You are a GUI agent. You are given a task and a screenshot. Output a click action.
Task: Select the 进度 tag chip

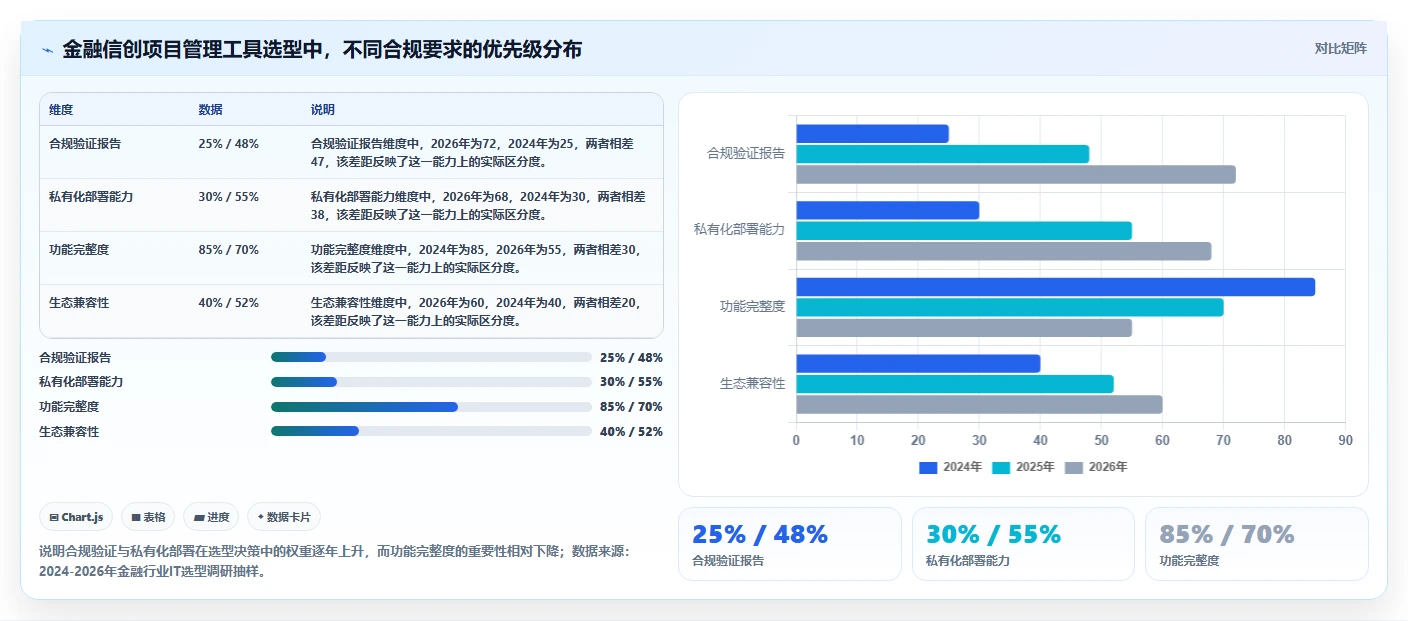click(211, 517)
